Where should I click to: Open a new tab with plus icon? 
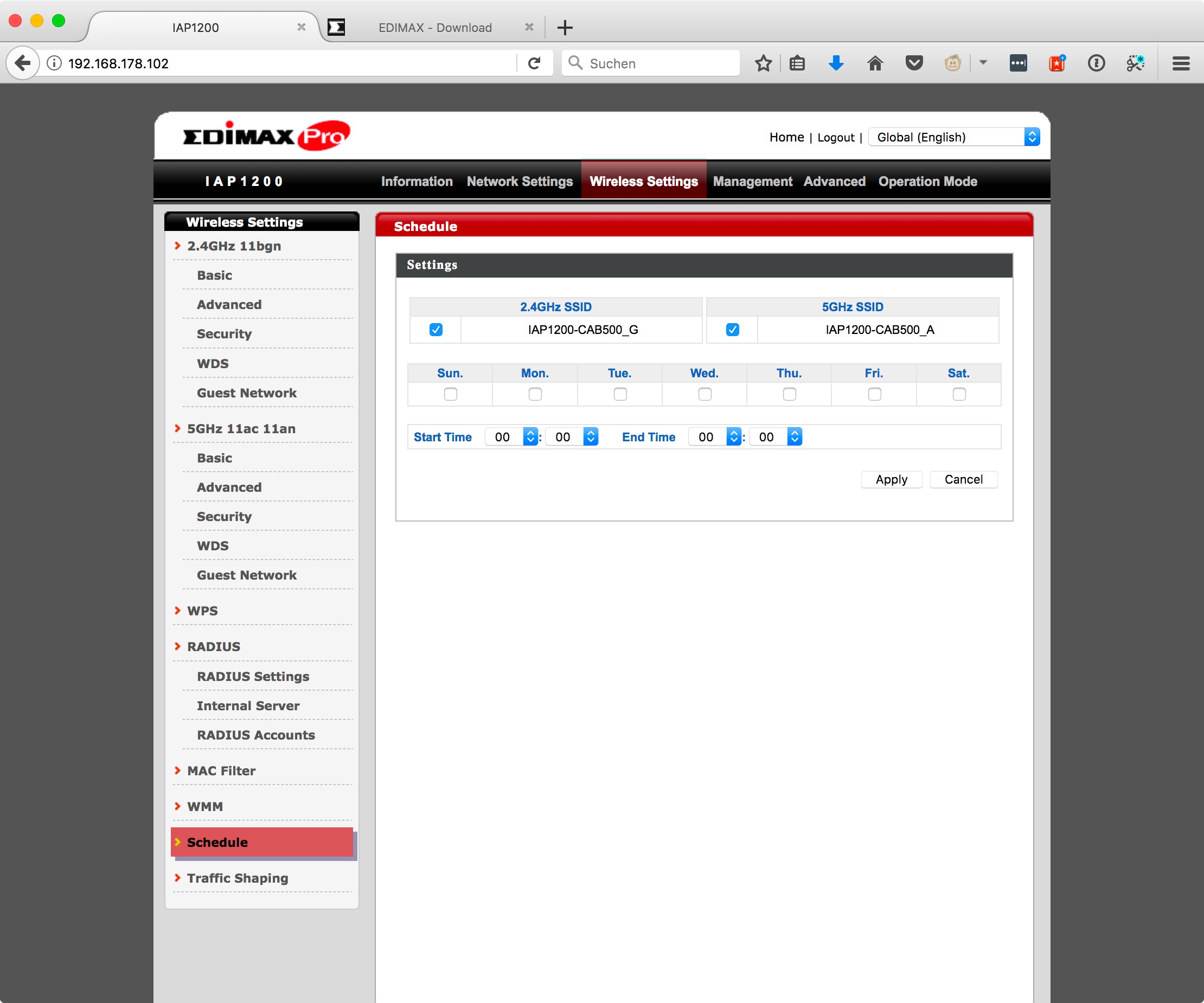[565, 28]
